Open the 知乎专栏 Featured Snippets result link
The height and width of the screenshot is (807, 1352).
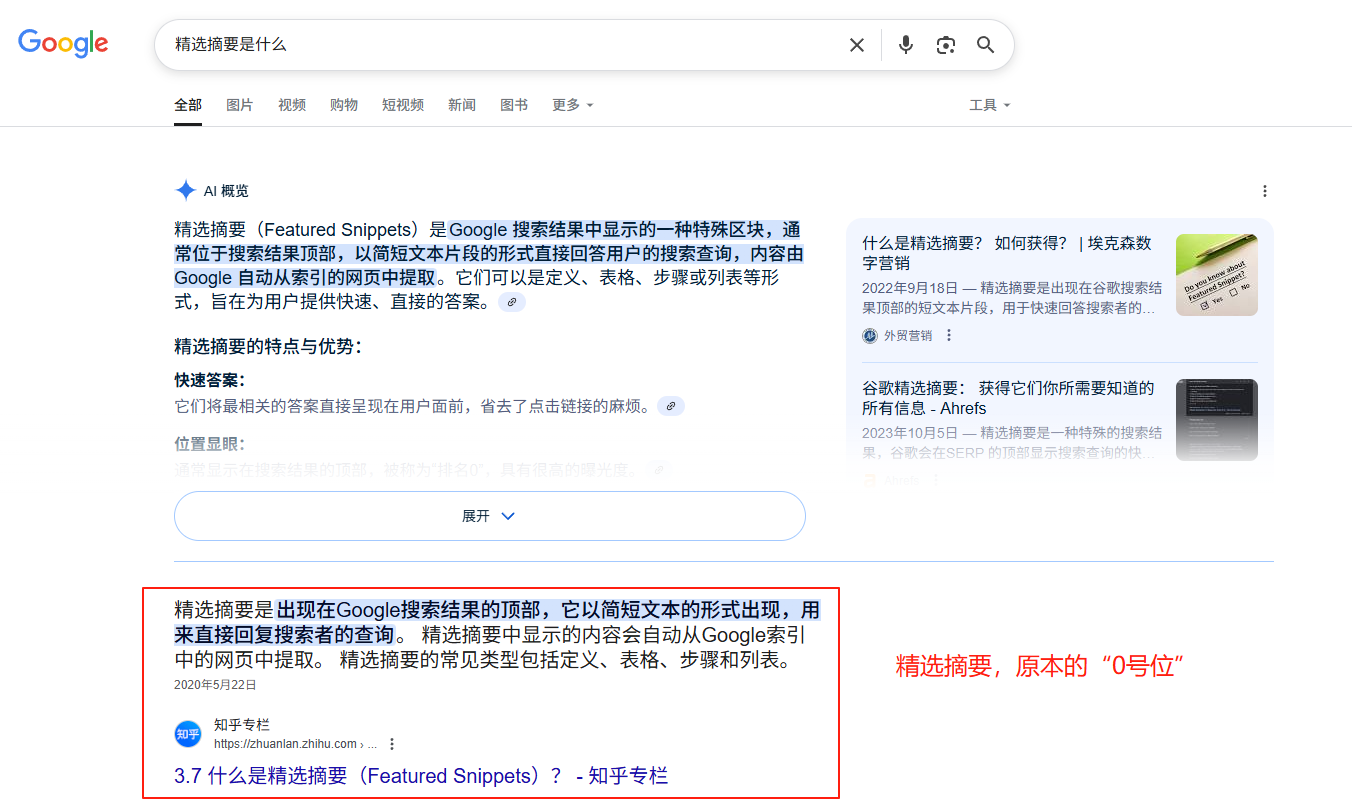click(x=420, y=776)
